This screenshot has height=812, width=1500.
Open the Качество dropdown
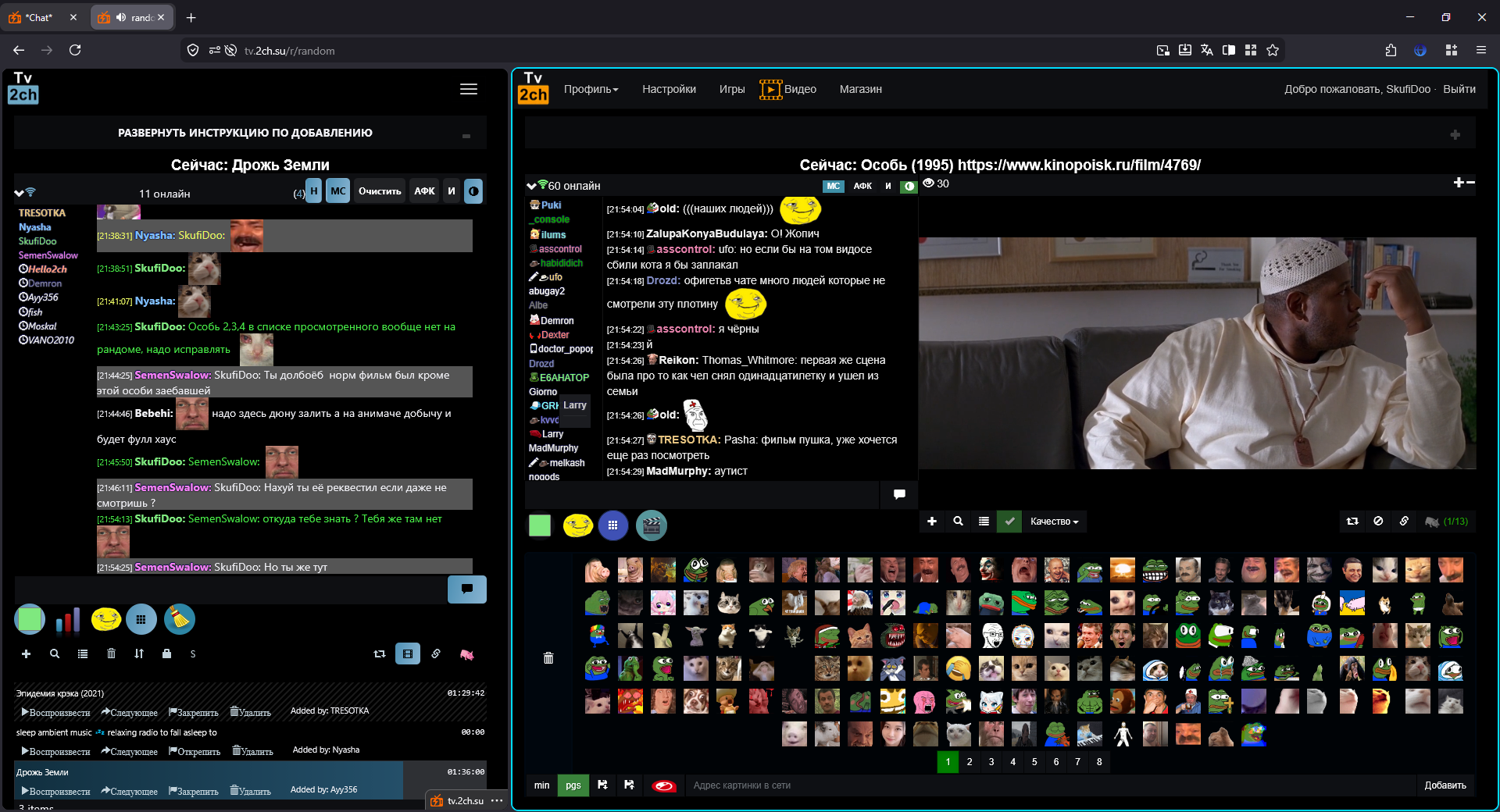click(1054, 521)
